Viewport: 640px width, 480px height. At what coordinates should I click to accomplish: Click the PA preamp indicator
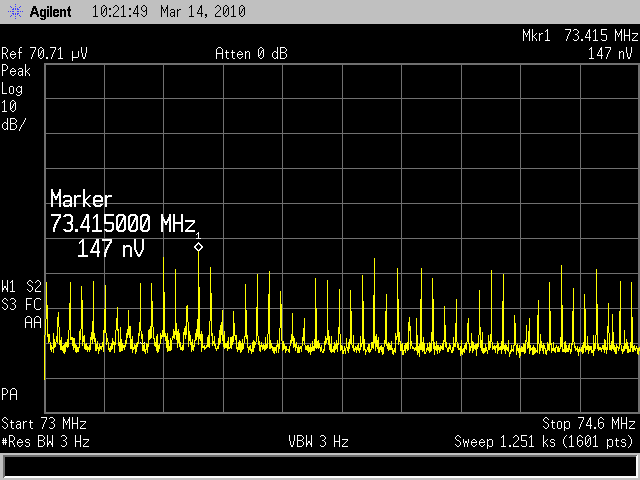pyautogui.click(x=11, y=392)
